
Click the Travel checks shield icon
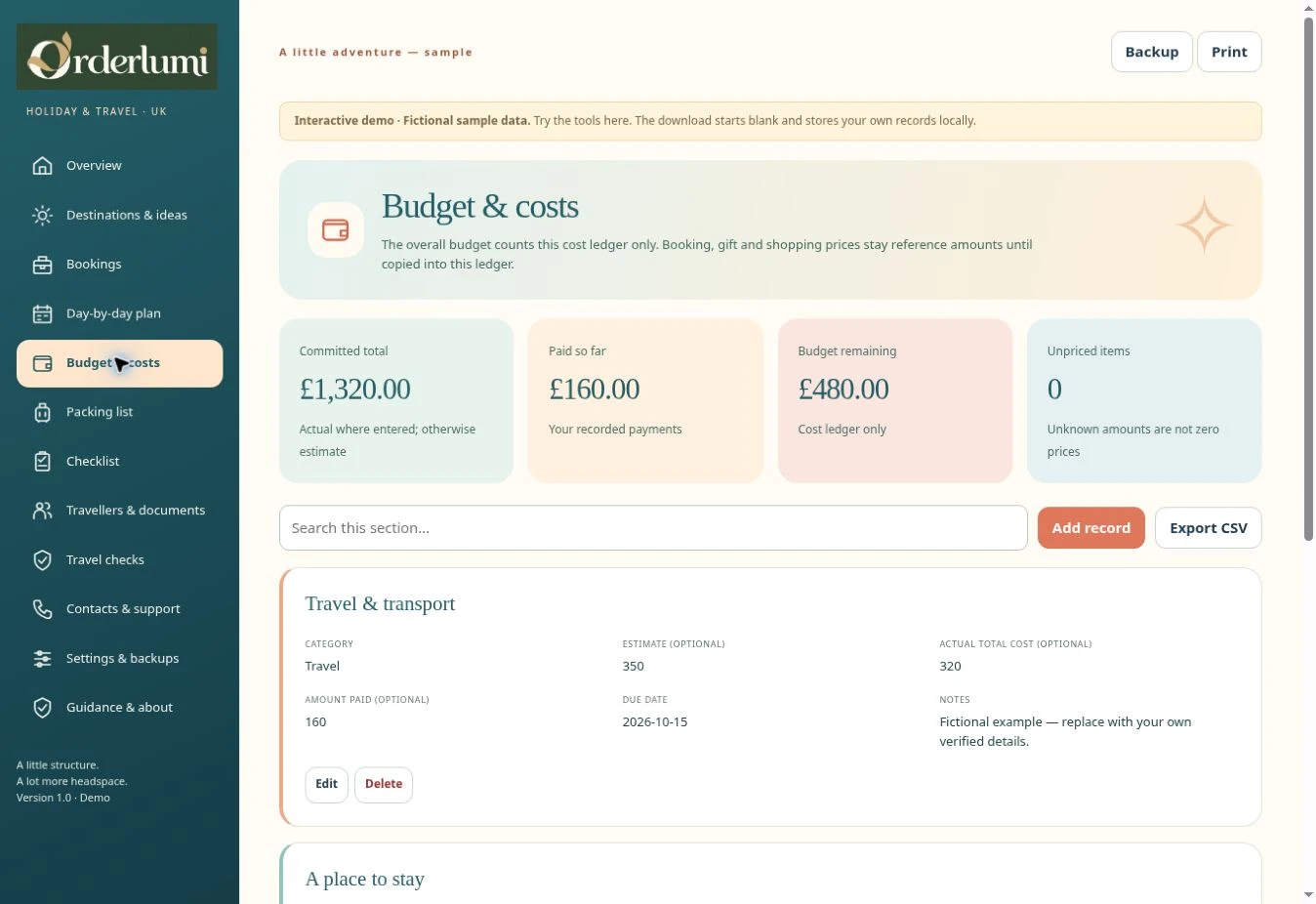(42, 559)
